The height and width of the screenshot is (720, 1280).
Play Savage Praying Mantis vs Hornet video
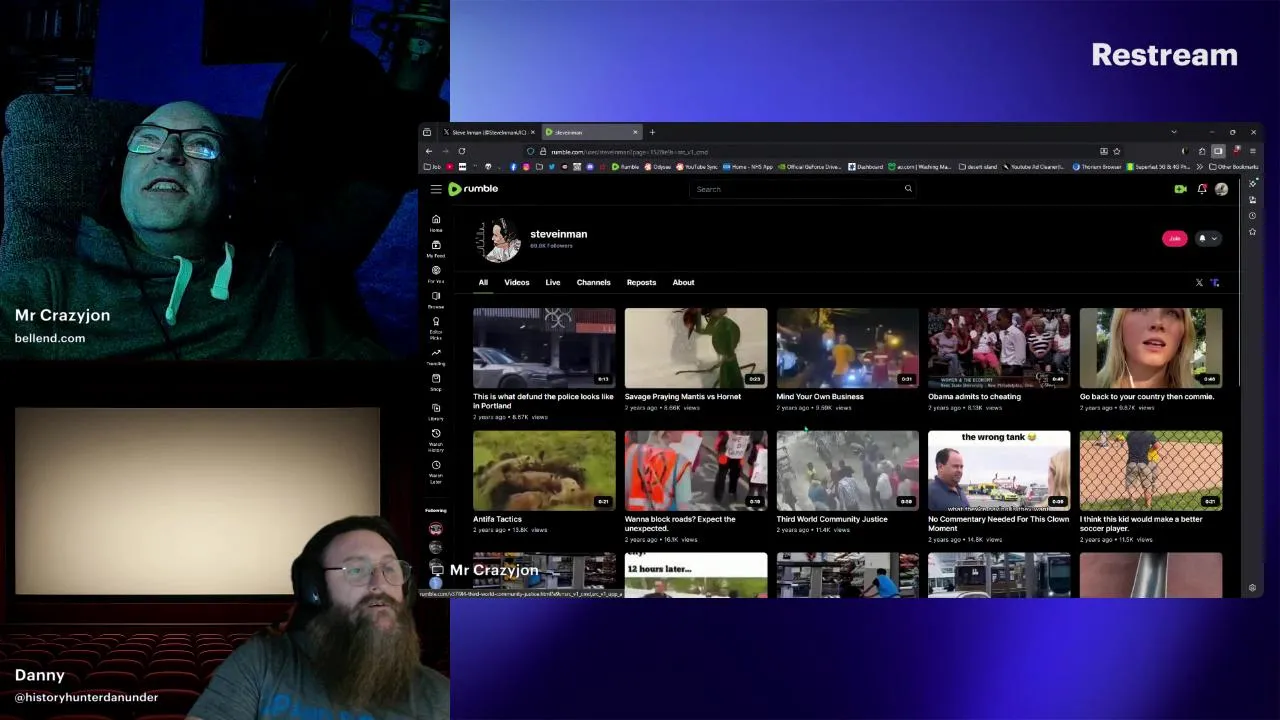point(696,347)
